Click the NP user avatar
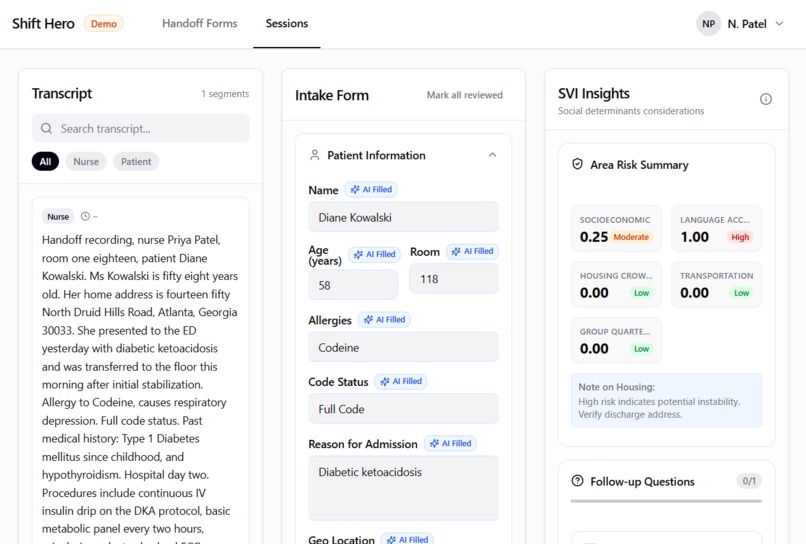The height and width of the screenshot is (544, 806). pos(708,24)
